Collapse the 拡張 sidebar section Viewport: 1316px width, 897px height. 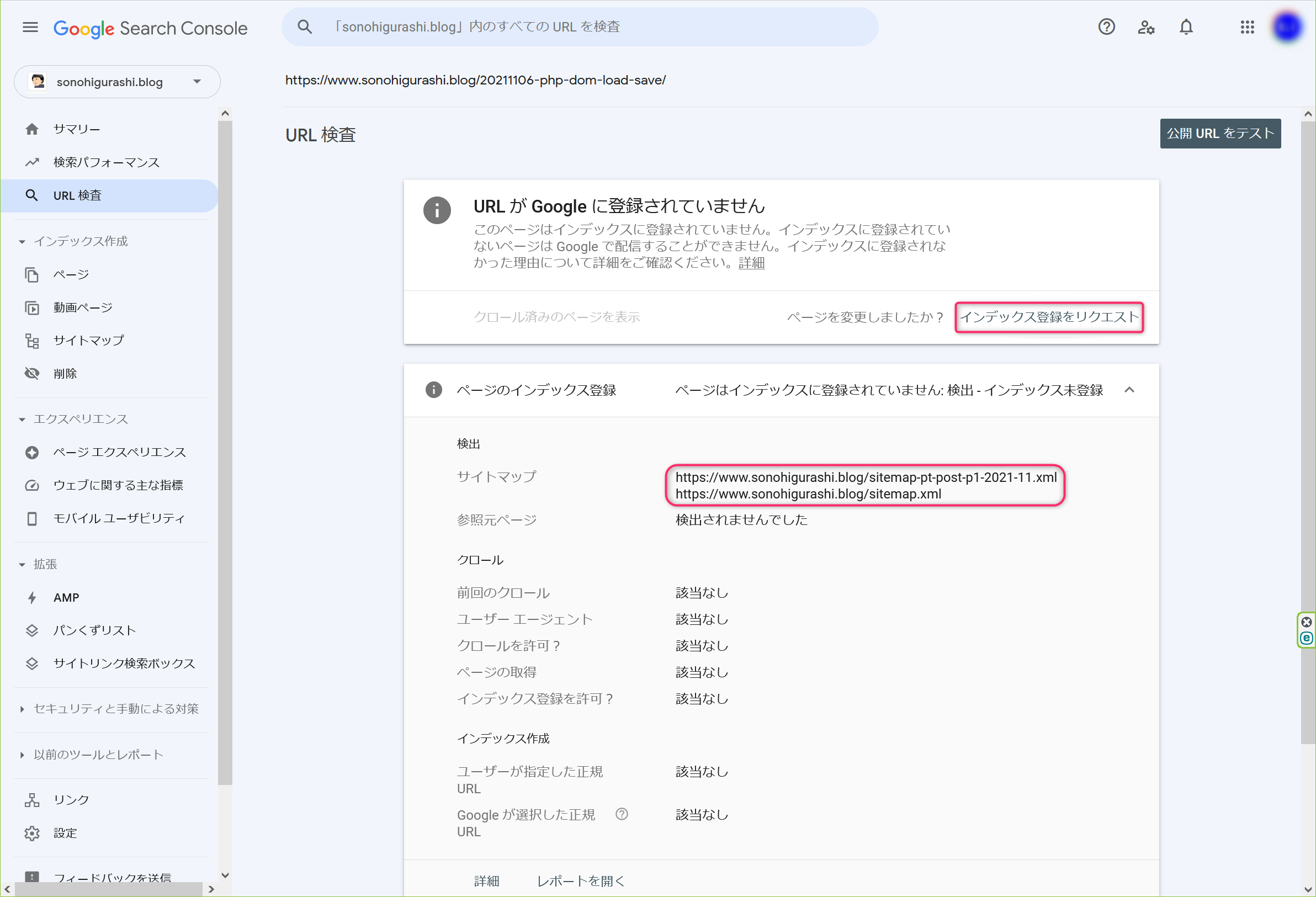(x=22, y=565)
